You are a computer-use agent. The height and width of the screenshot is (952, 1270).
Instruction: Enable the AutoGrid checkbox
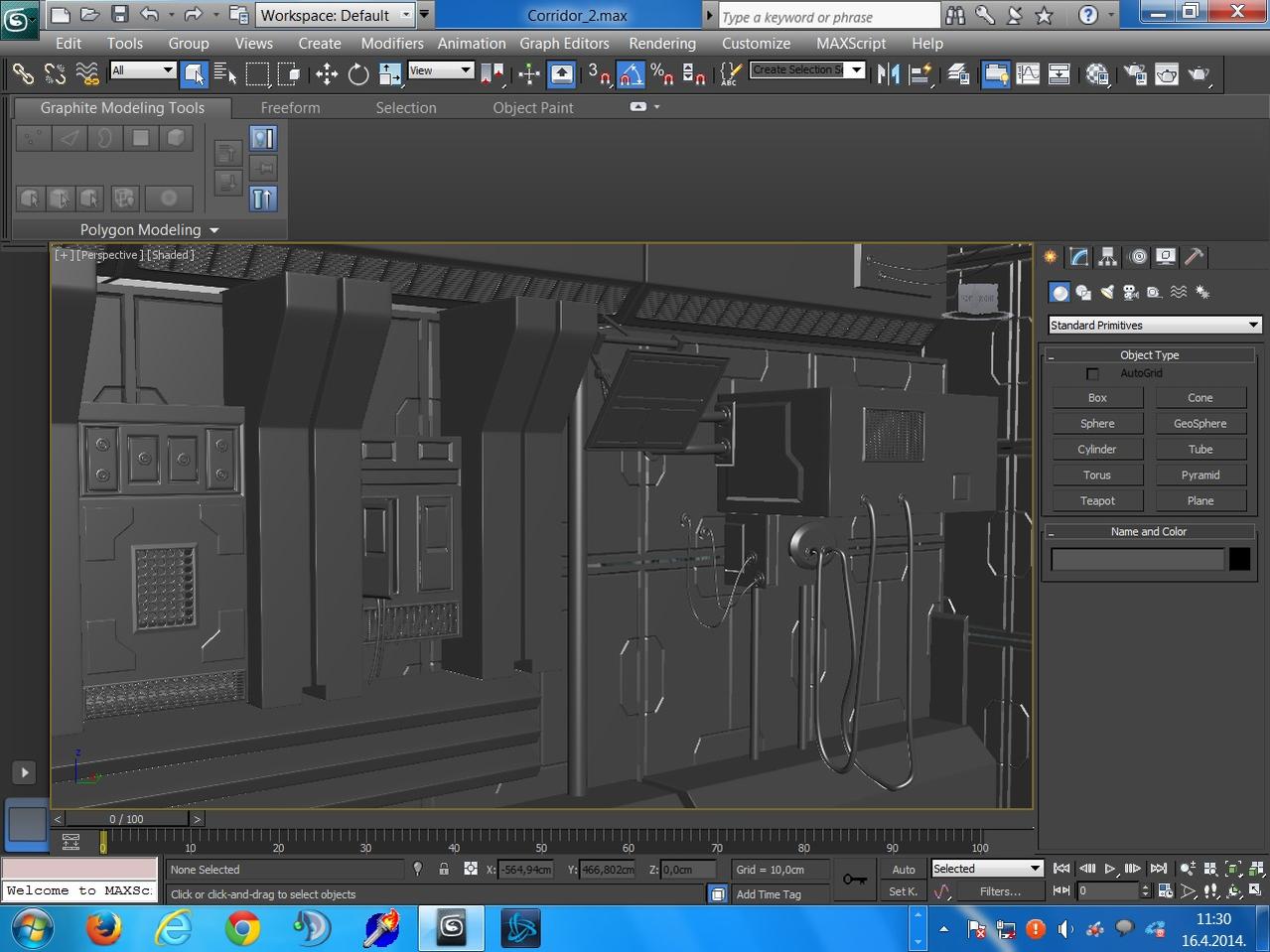point(1092,373)
